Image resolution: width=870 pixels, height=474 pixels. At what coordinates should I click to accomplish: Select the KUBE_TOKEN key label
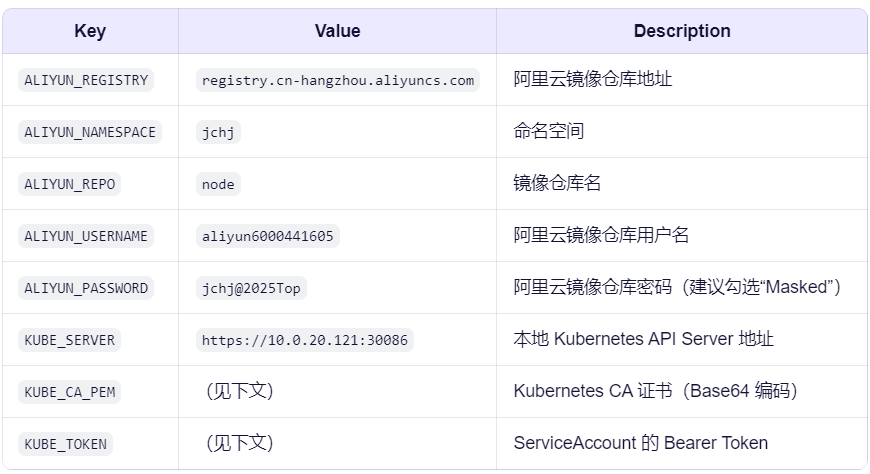pos(65,444)
